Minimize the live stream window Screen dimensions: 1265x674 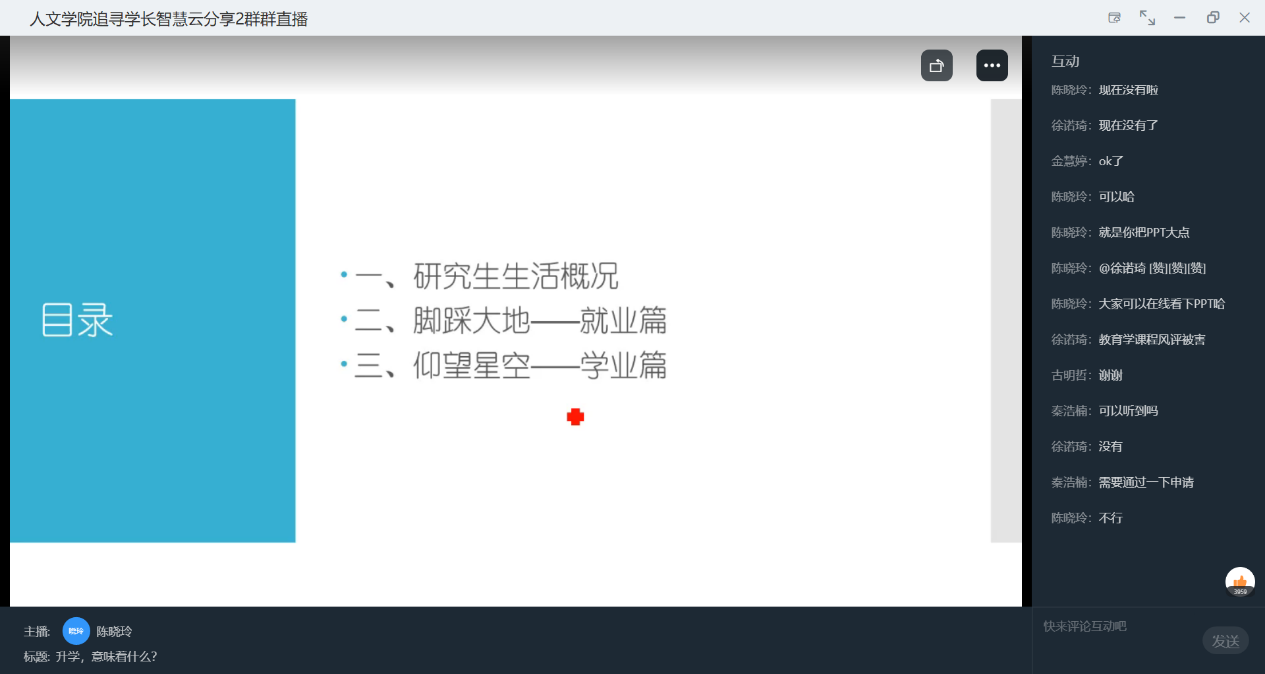point(1180,18)
